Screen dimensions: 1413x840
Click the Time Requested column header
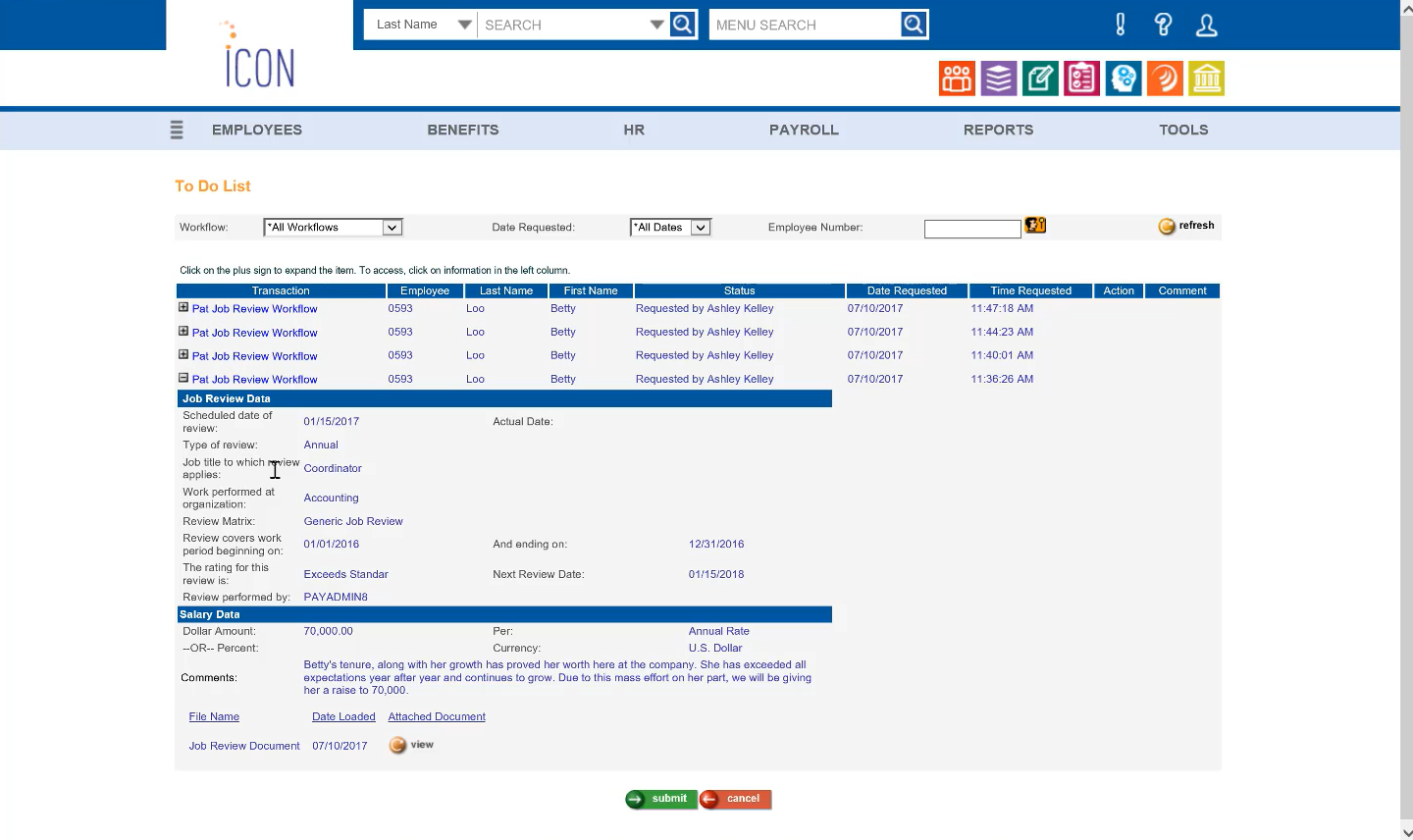pos(1030,290)
